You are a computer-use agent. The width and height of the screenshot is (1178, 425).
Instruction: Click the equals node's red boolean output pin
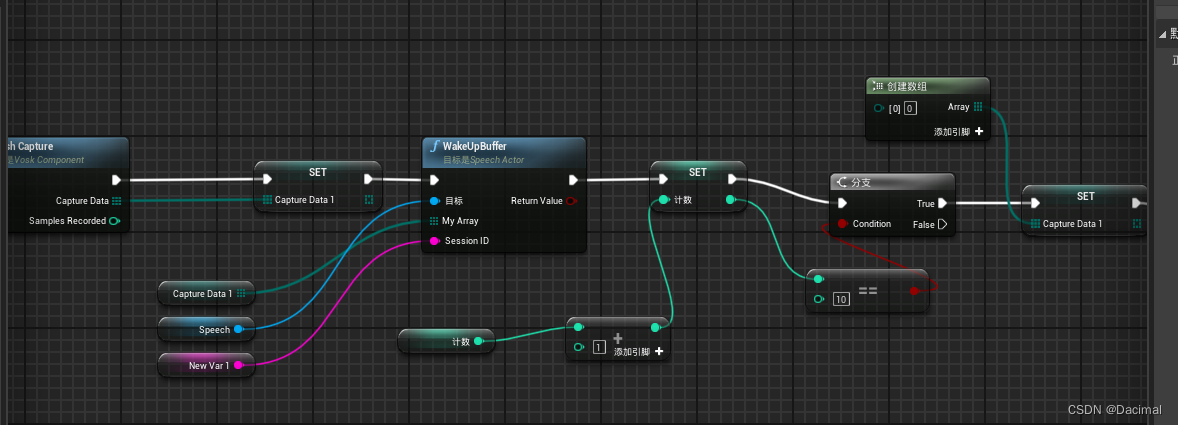(x=914, y=291)
